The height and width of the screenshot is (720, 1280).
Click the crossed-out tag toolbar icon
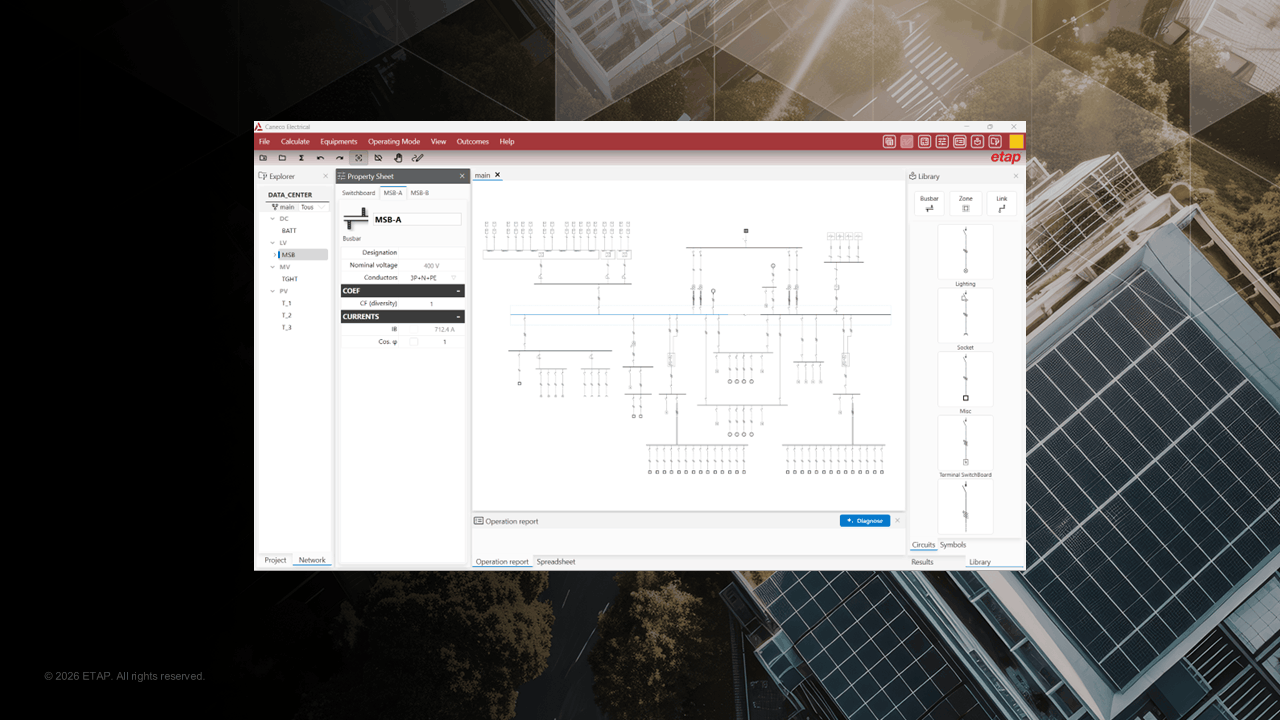pyautogui.click(x=378, y=158)
